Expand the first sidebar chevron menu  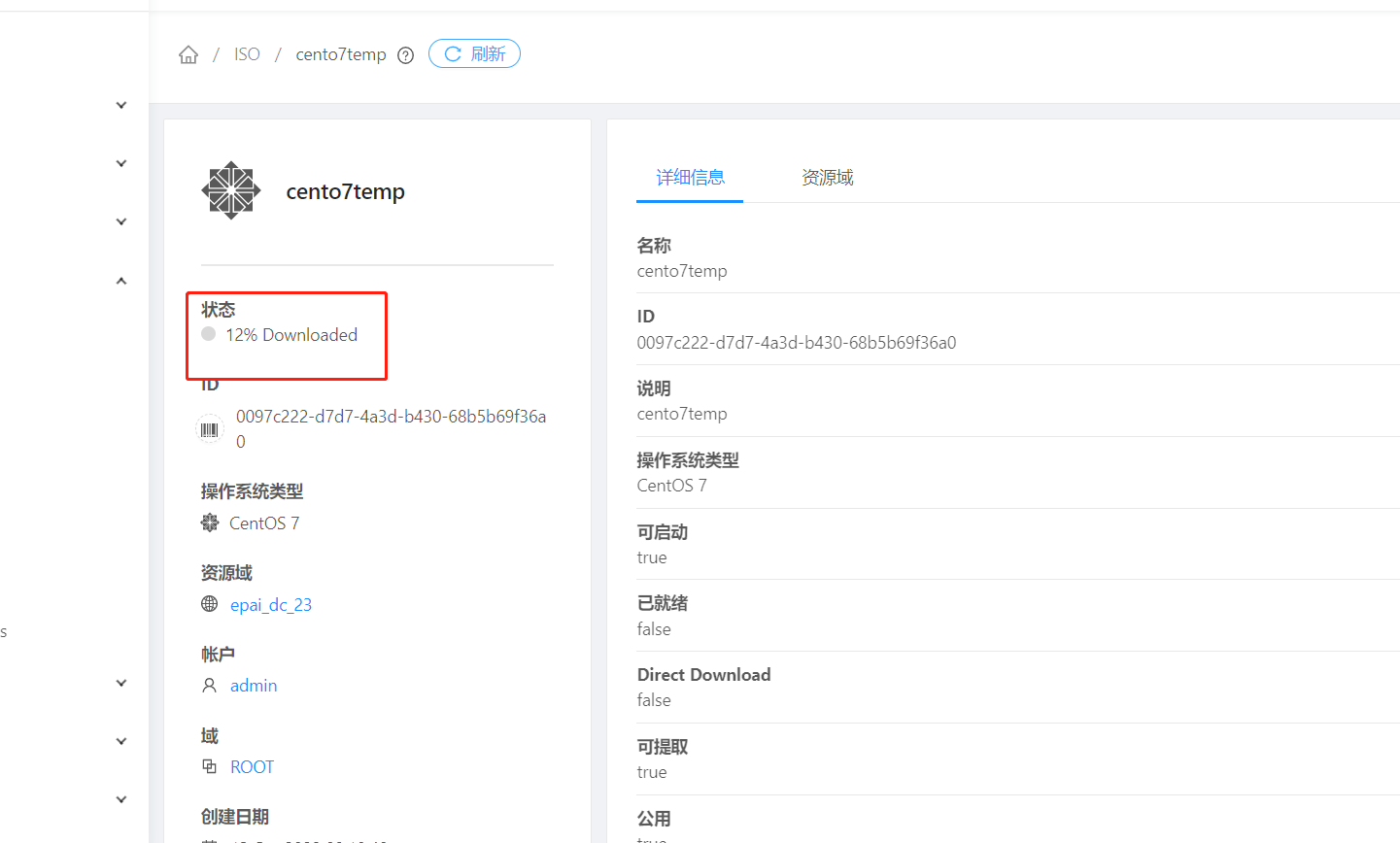coord(120,104)
